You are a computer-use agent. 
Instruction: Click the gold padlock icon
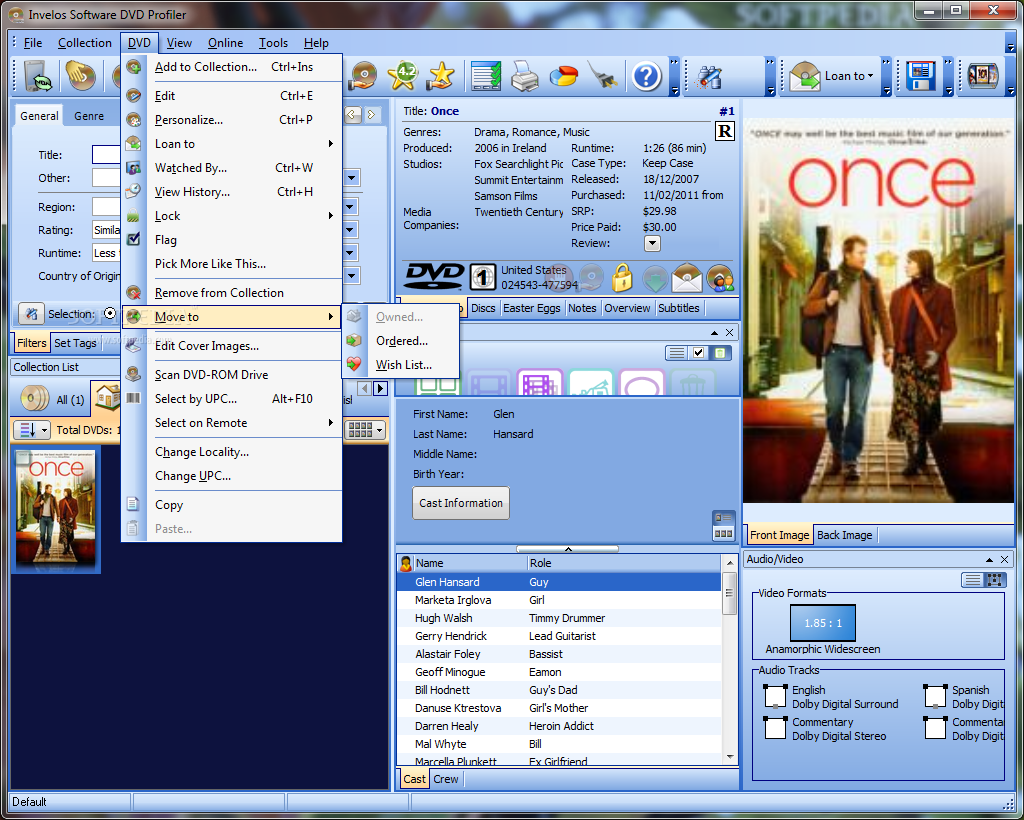coord(622,277)
